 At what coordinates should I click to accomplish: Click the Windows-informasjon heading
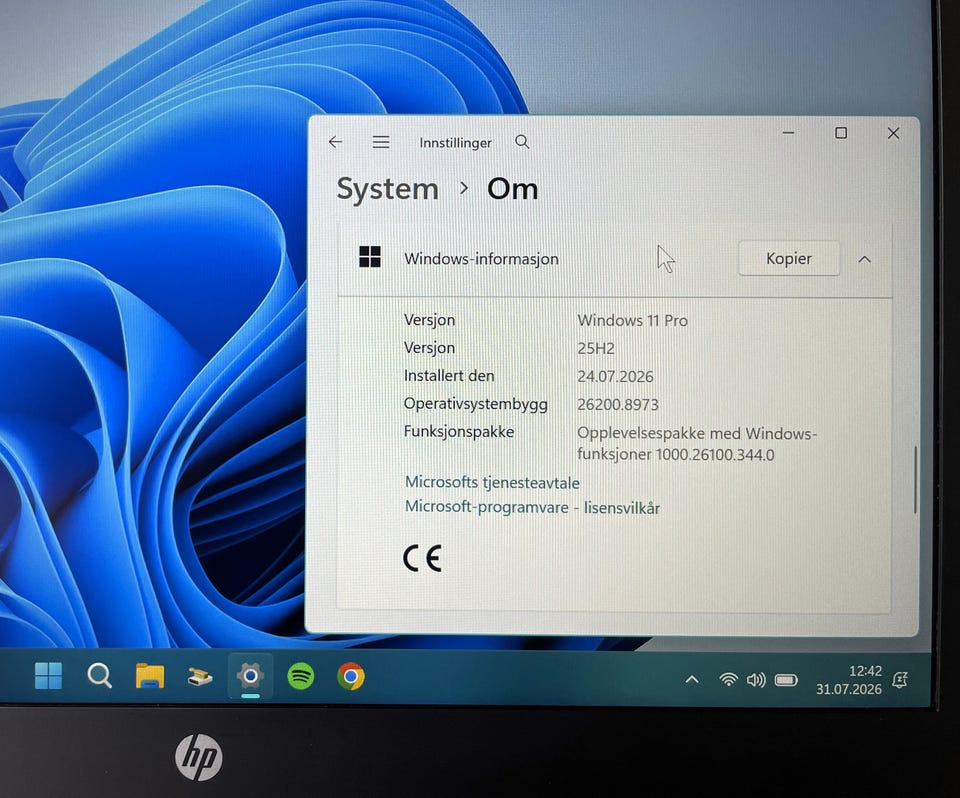tap(481, 258)
